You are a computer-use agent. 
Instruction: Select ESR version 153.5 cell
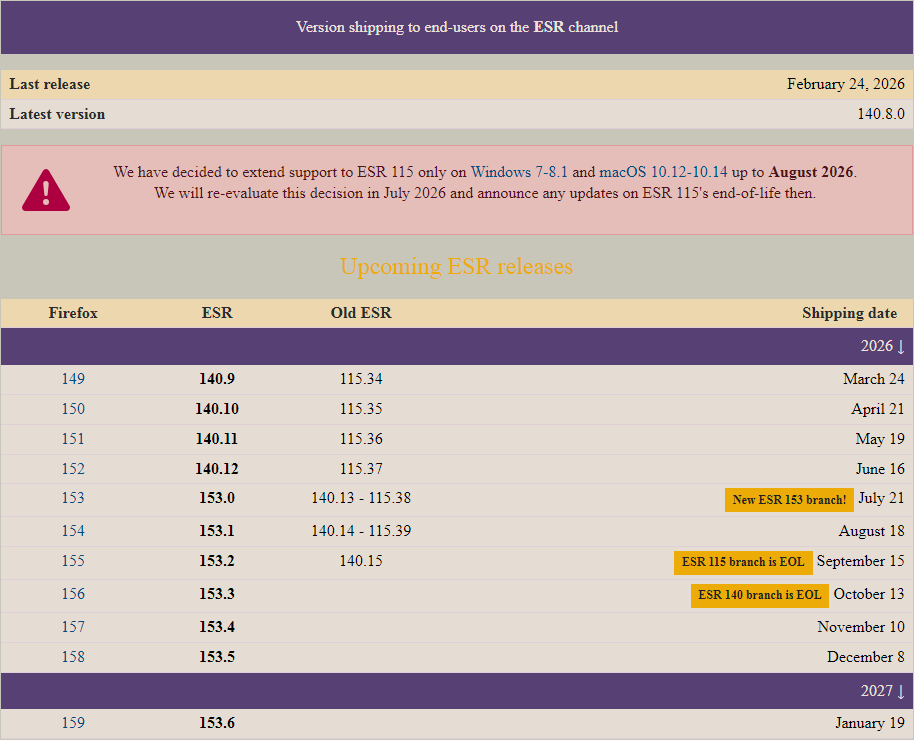point(217,657)
